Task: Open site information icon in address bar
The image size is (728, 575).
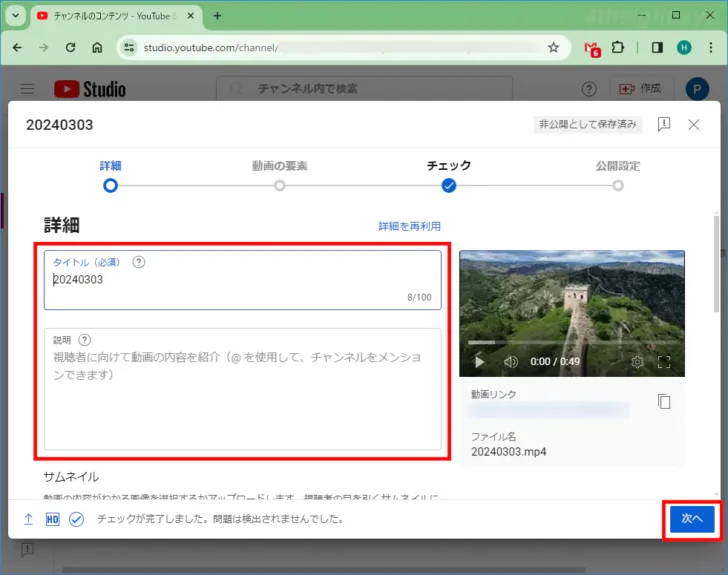Action: (x=130, y=47)
